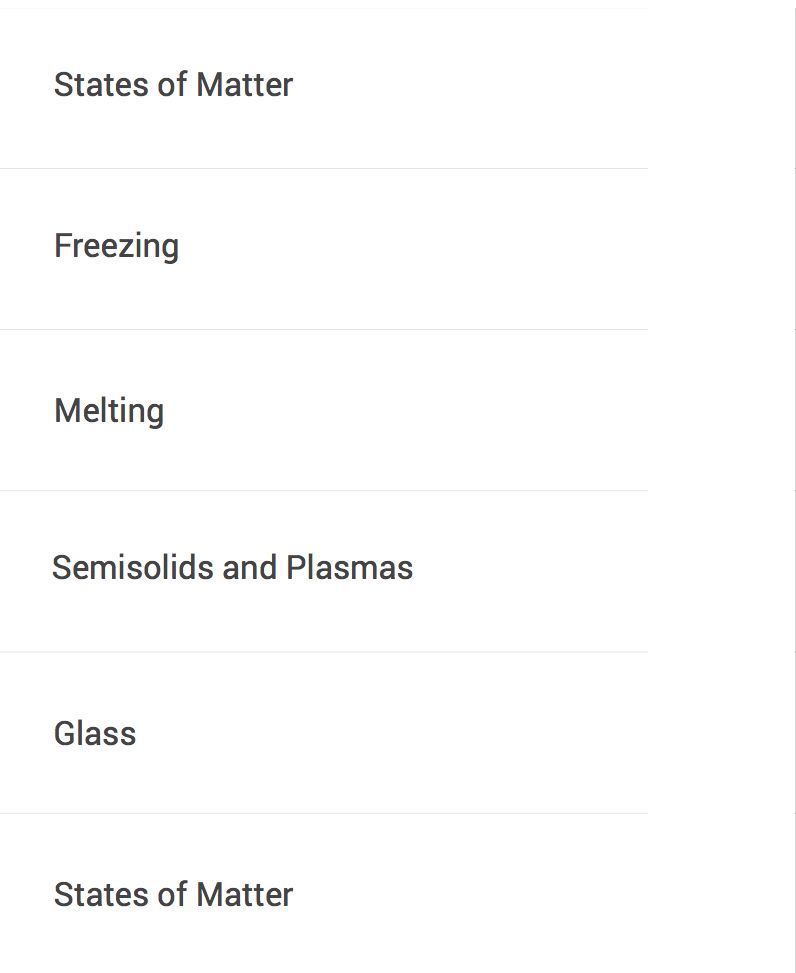This screenshot has width=796, height=973.
Task: Select the Melting entry
Action: tap(109, 410)
